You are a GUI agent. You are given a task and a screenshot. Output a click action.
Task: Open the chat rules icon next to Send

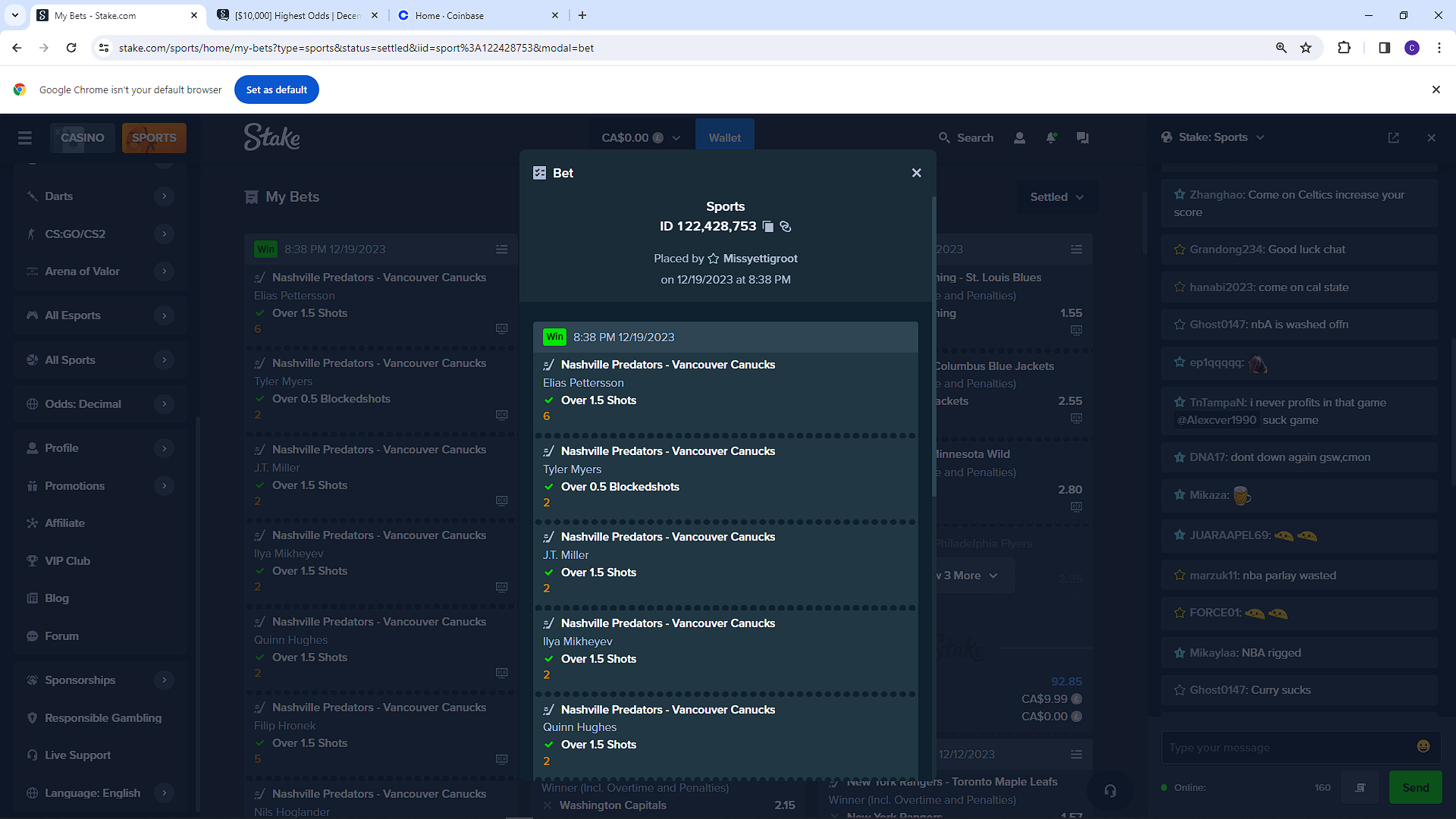point(1360,788)
